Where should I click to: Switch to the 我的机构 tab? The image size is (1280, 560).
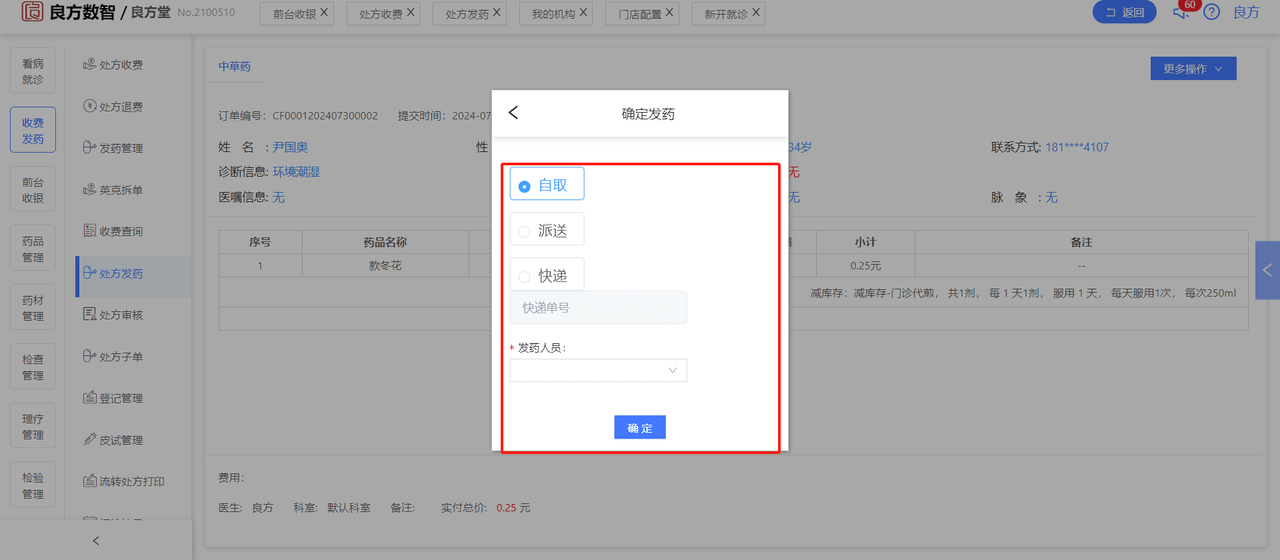pyautogui.click(x=554, y=14)
